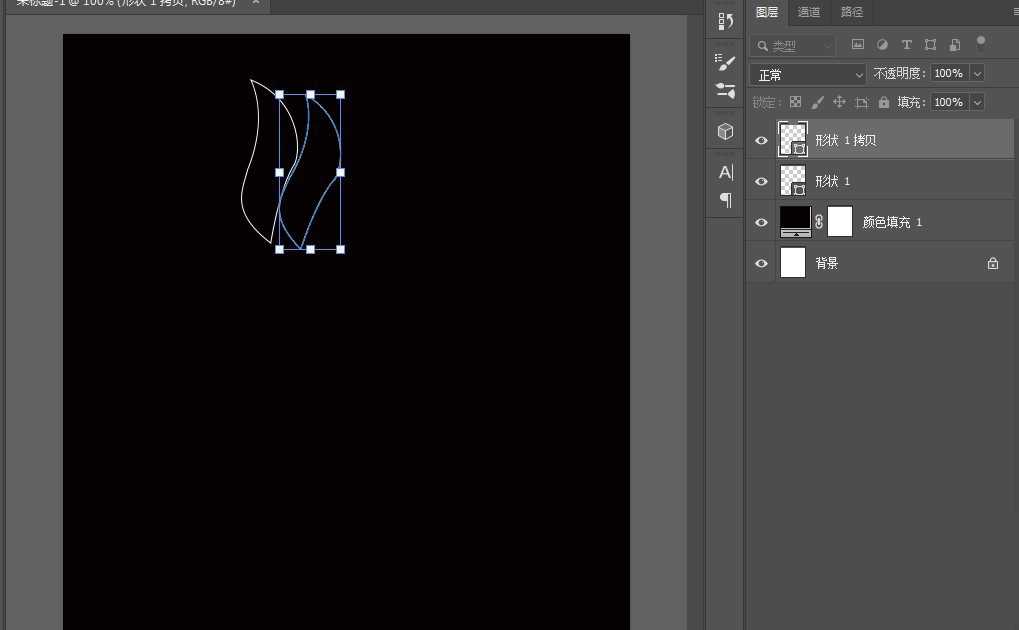
Task: Expand the 不透明度 opacity dropdown arrow
Action: coord(977,74)
